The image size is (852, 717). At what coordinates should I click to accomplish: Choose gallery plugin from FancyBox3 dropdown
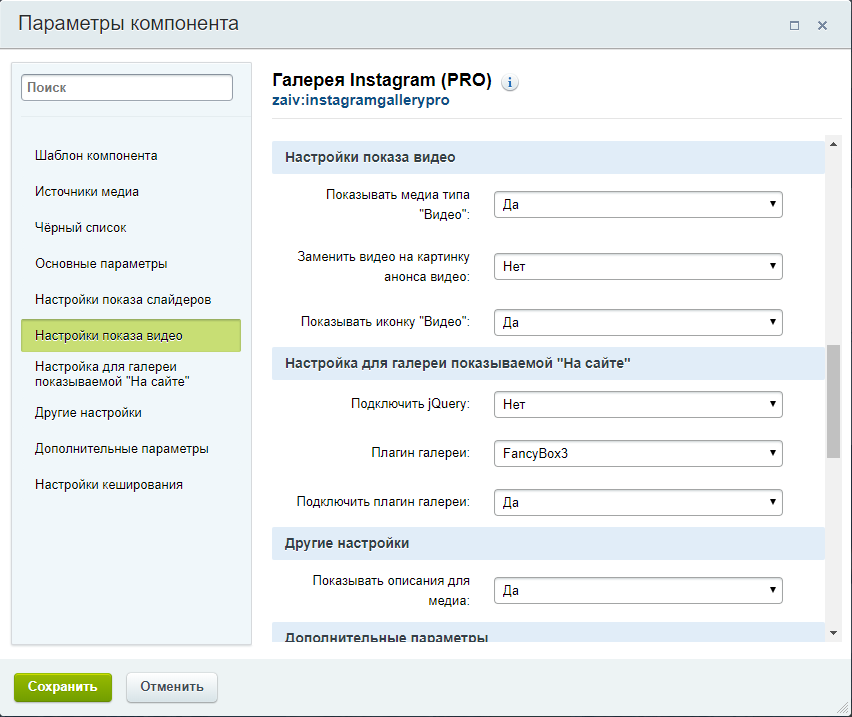[638, 453]
